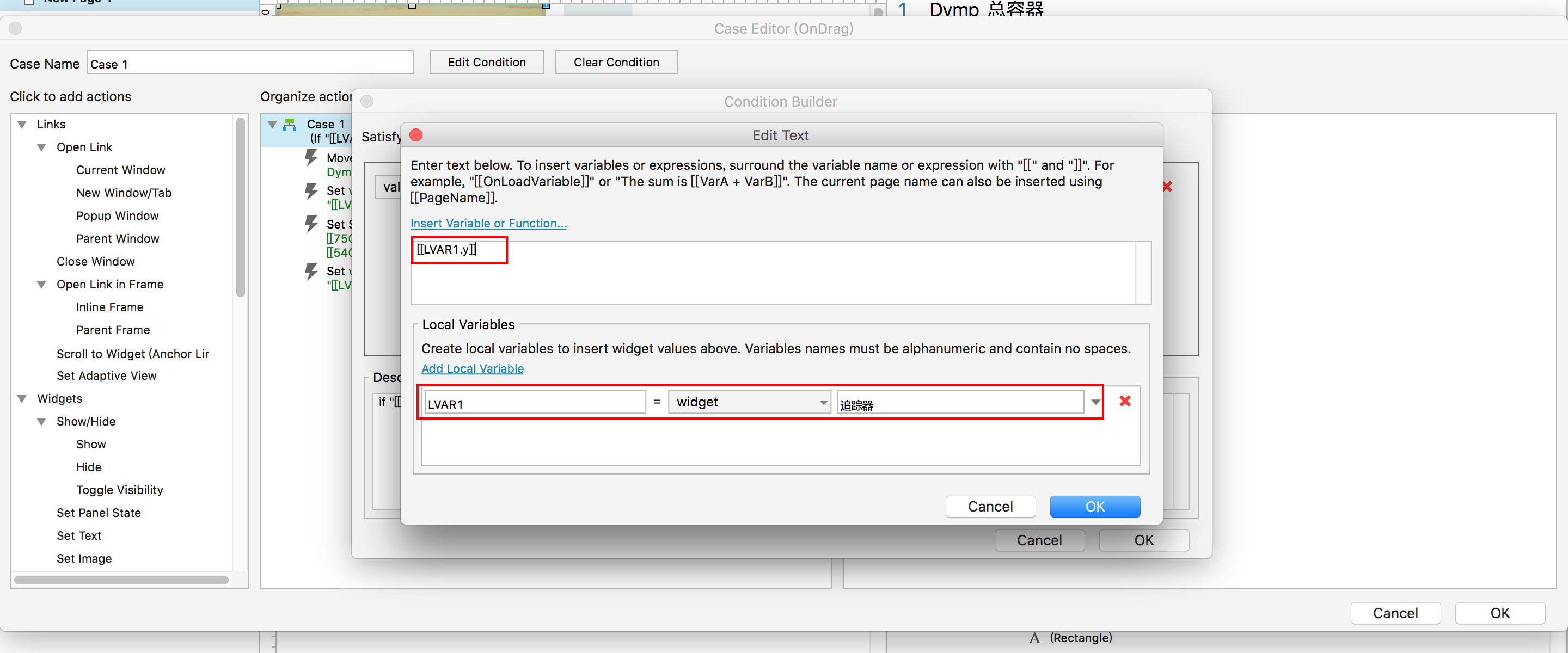The image size is (1568, 653).
Task: Collapse the Open Link in Frame group
Action: pos(42,285)
